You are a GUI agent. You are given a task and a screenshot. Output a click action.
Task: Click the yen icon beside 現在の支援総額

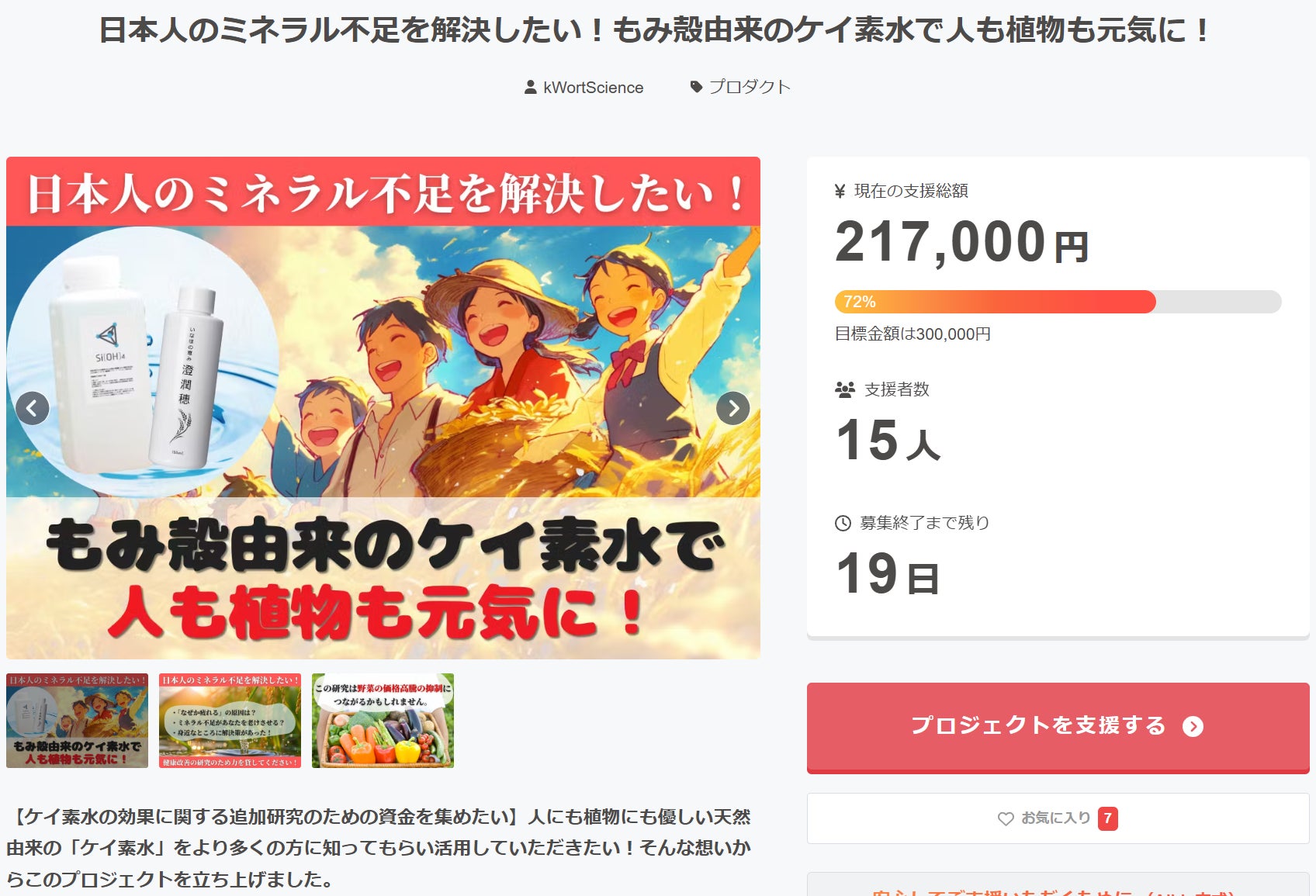coord(840,191)
